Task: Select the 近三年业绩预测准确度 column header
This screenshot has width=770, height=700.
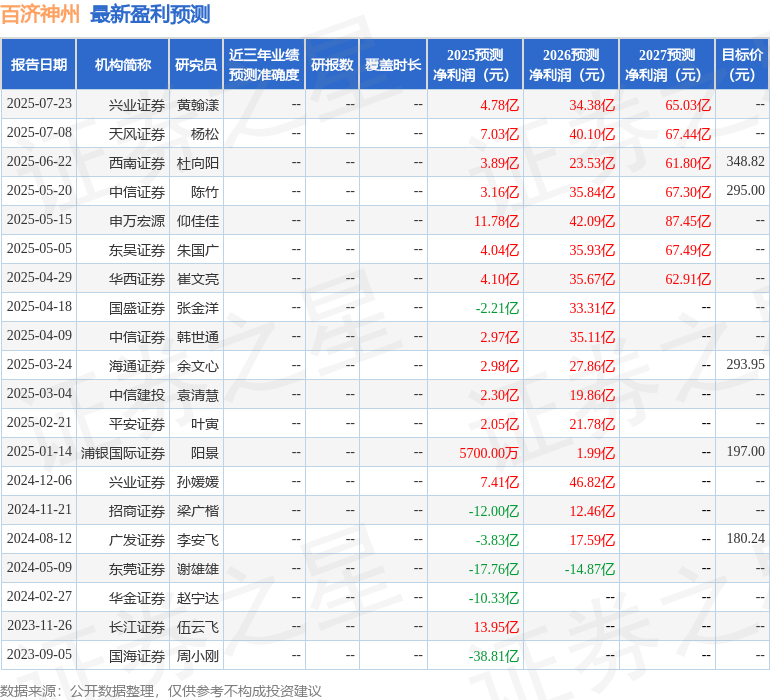Action: 264,64
